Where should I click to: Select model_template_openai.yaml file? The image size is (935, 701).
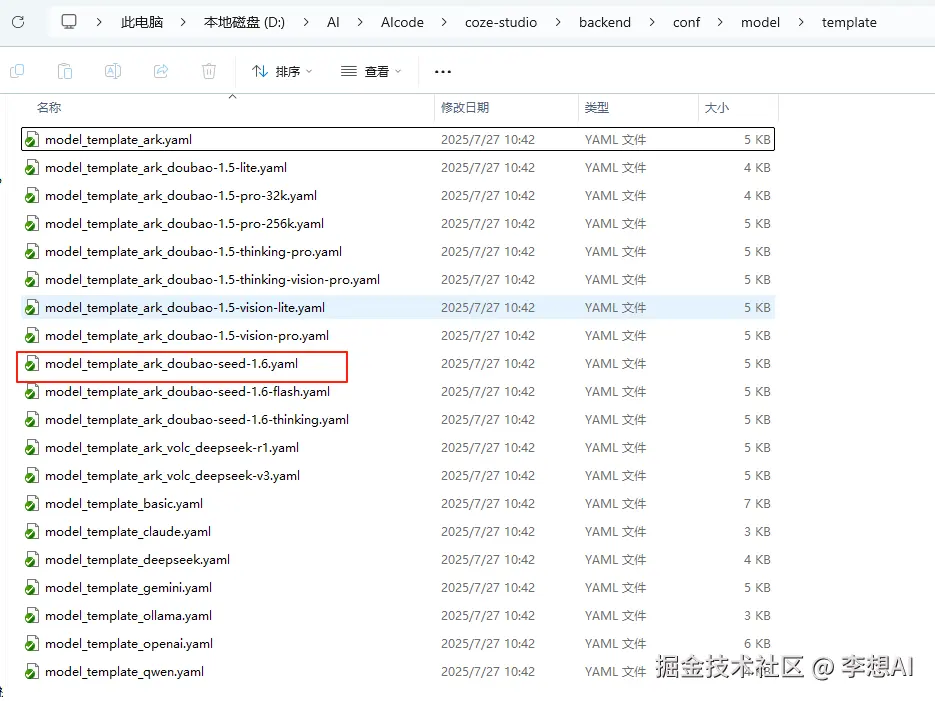(x=398, y=644)
